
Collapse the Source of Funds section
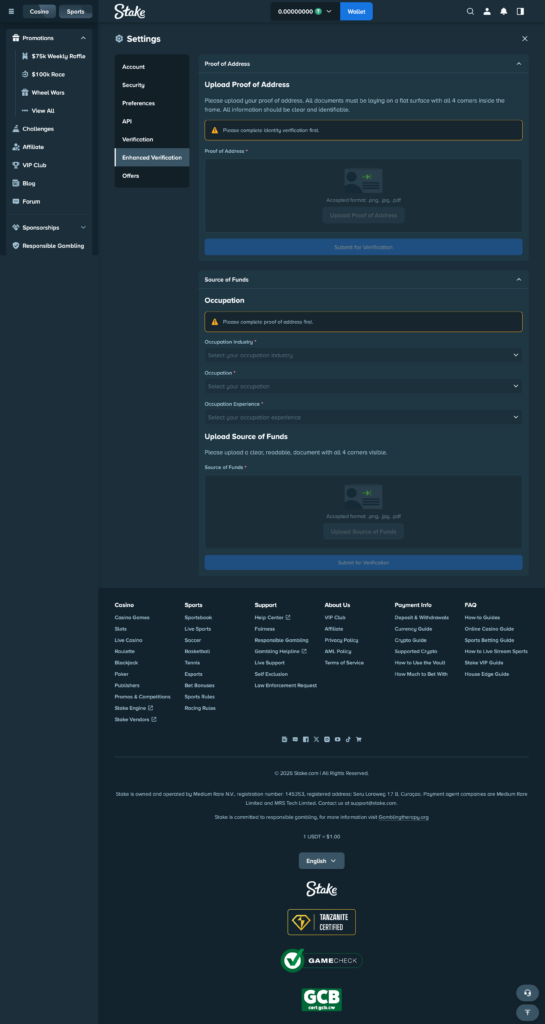coord(519,279)
